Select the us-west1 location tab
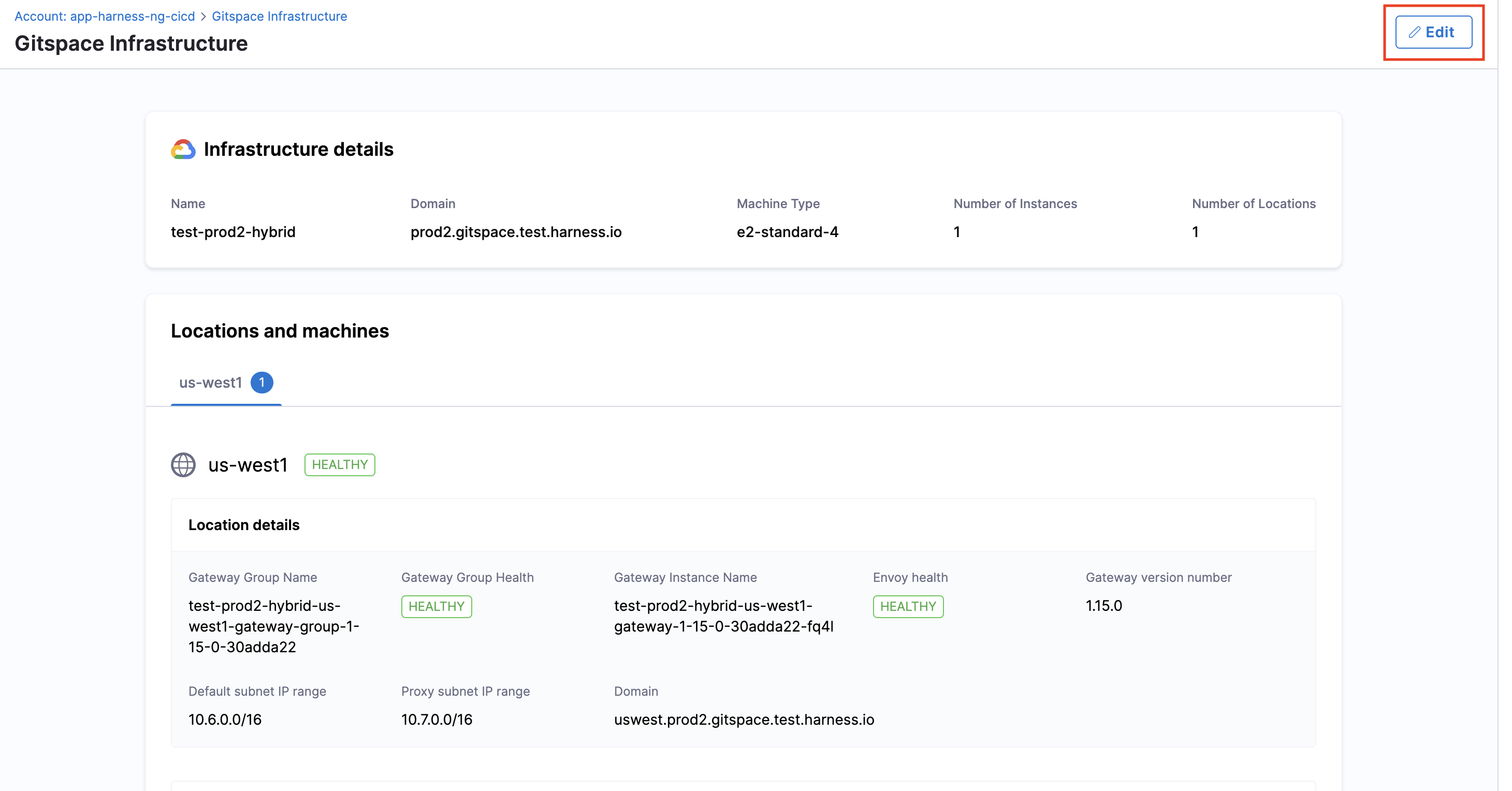1512x791 pixels. [x=210, y=382]
